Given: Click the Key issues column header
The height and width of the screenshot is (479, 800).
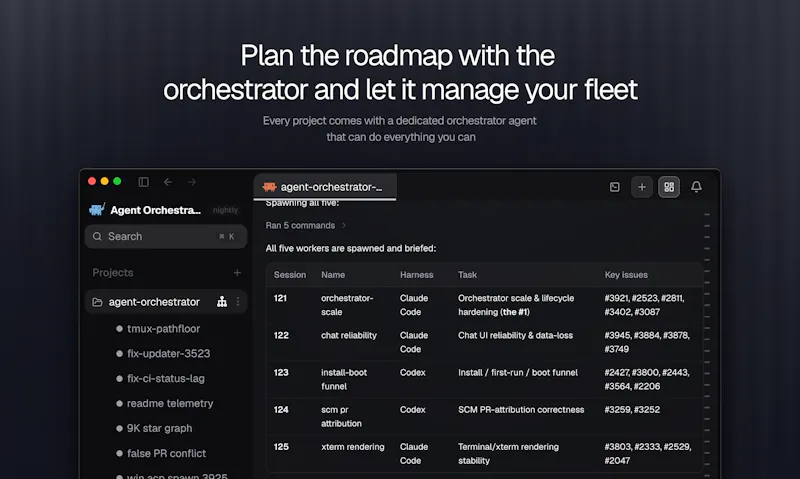Looking at the screenshot, I should tap(626, 275).
